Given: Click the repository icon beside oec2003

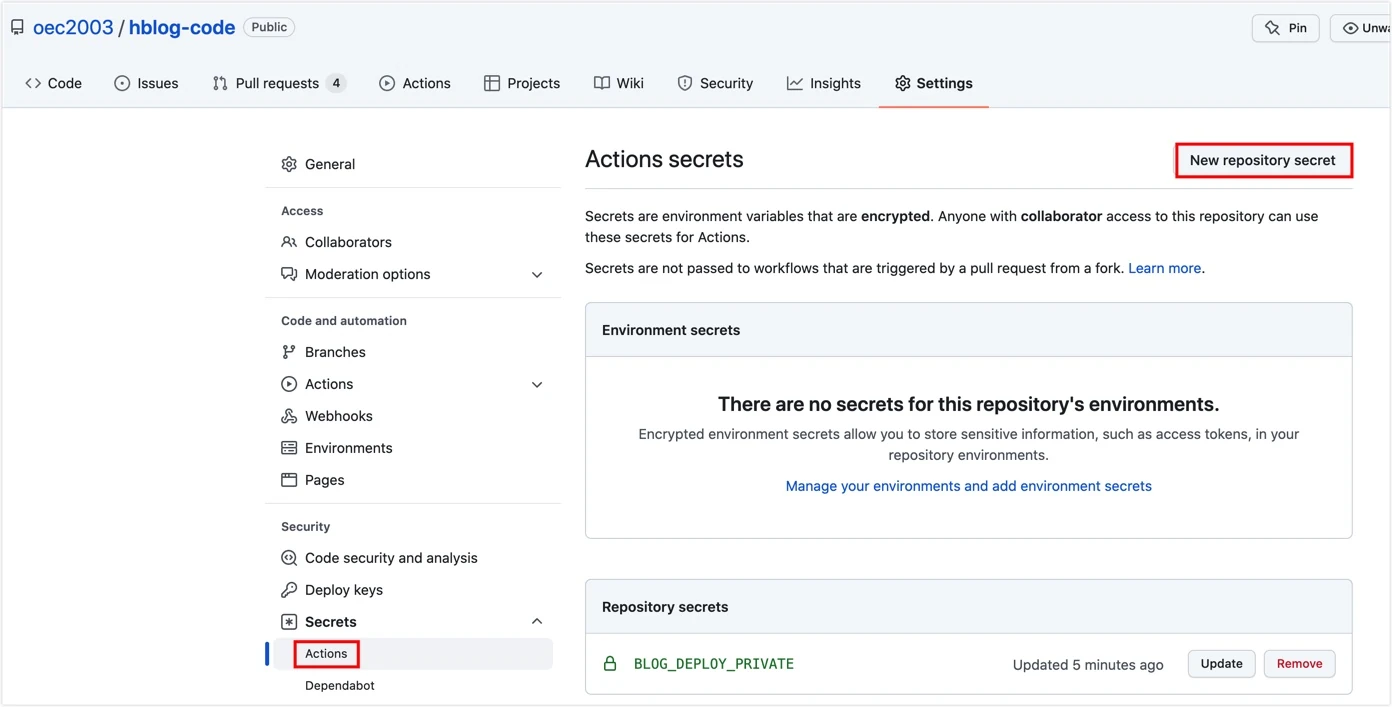Looking at the screenshot, I should [17, 27].
